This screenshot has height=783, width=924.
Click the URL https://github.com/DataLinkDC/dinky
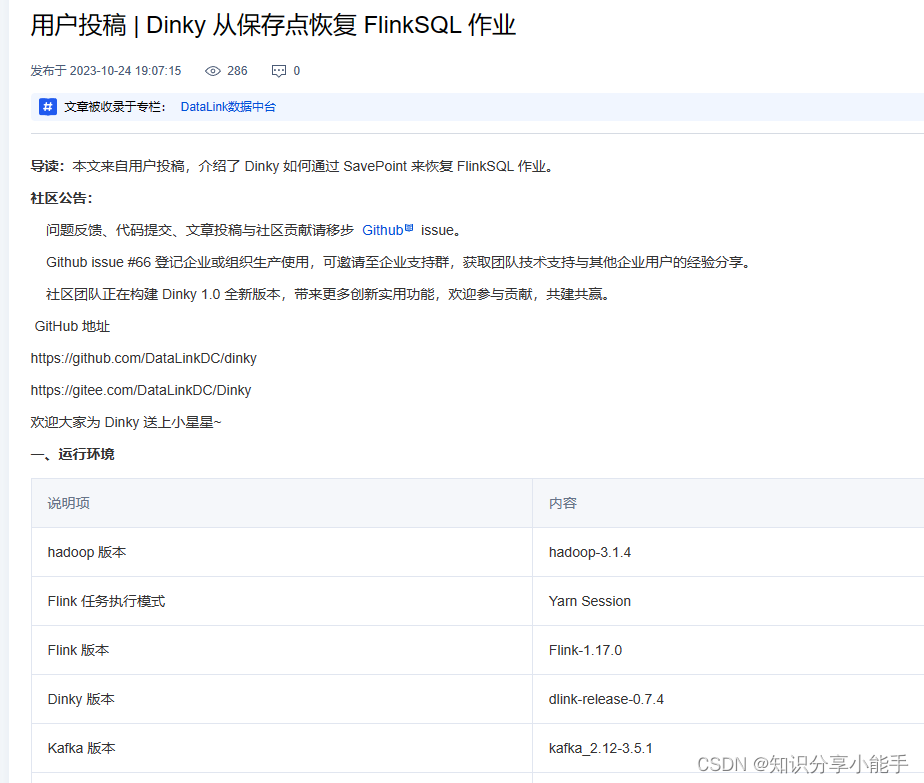(144, 358)
